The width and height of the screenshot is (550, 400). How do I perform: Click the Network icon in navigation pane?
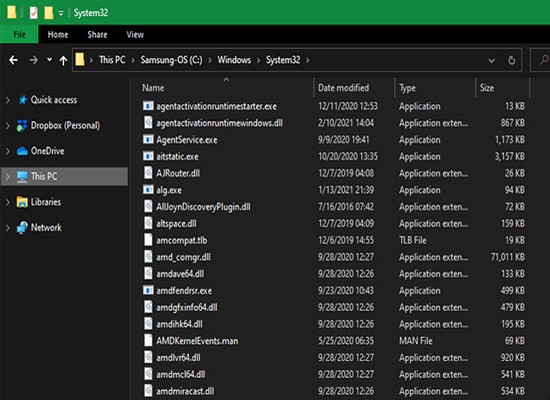22,227
